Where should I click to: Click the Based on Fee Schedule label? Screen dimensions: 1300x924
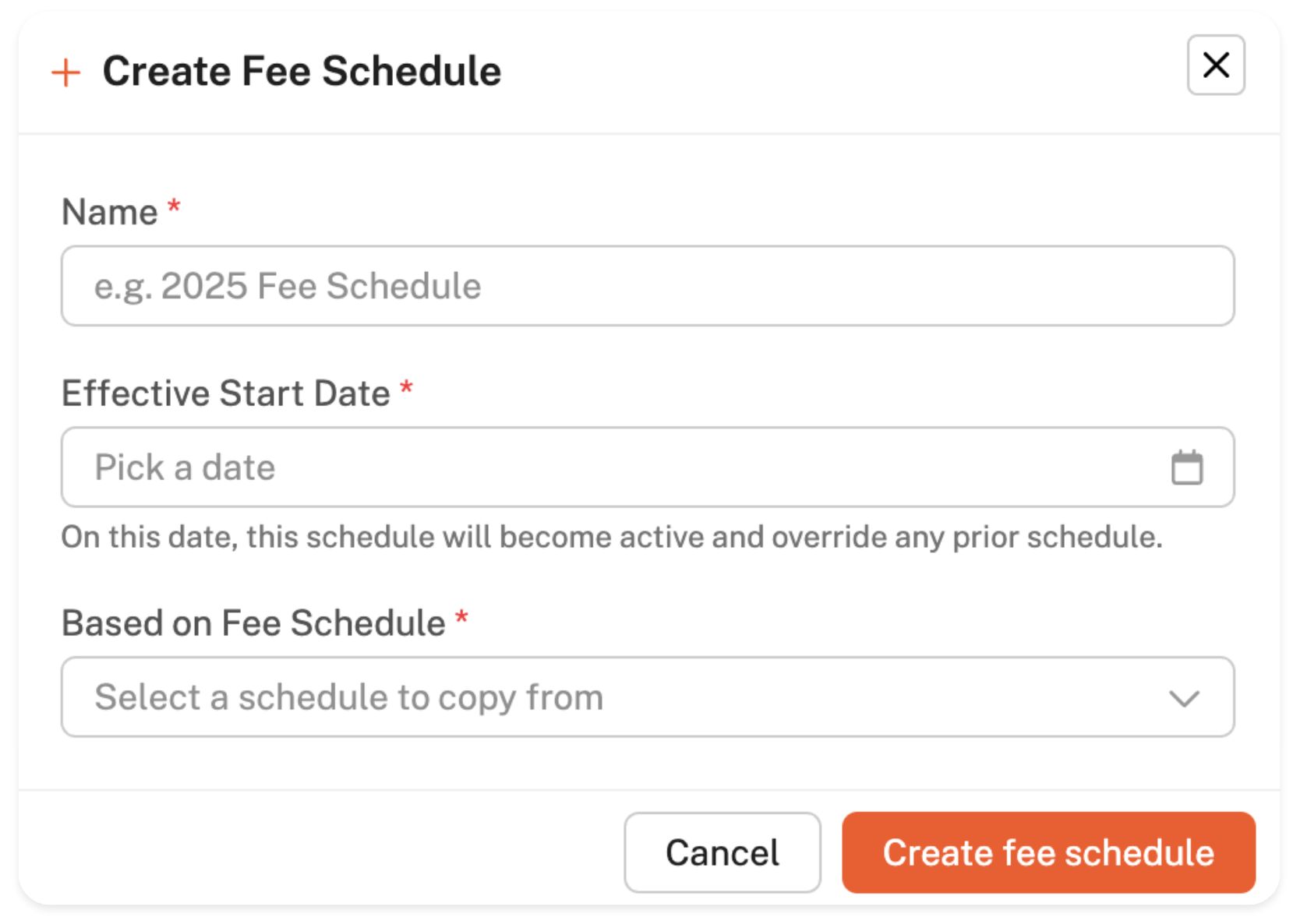(253, 623)
